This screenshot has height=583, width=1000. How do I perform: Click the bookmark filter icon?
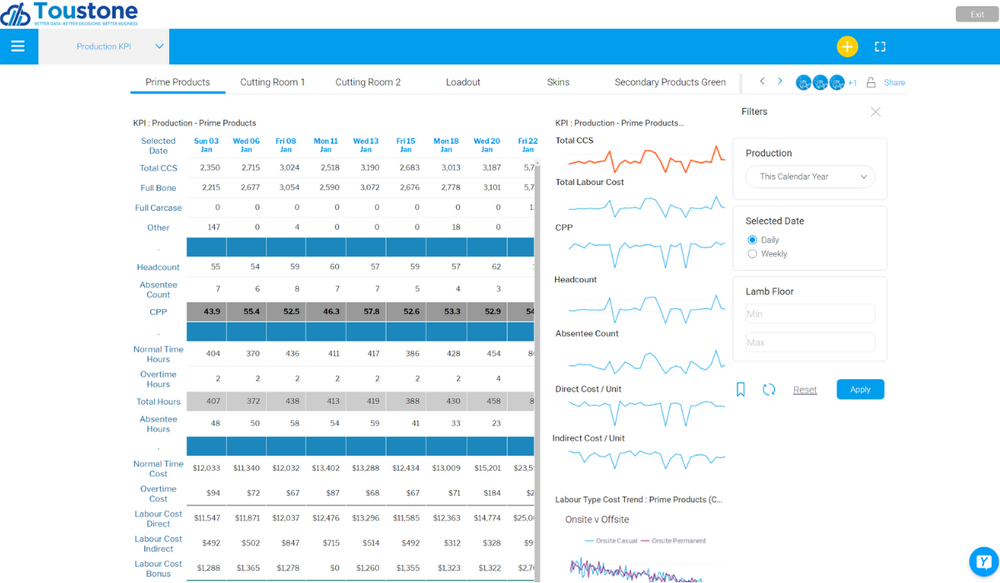coord(740,389)
